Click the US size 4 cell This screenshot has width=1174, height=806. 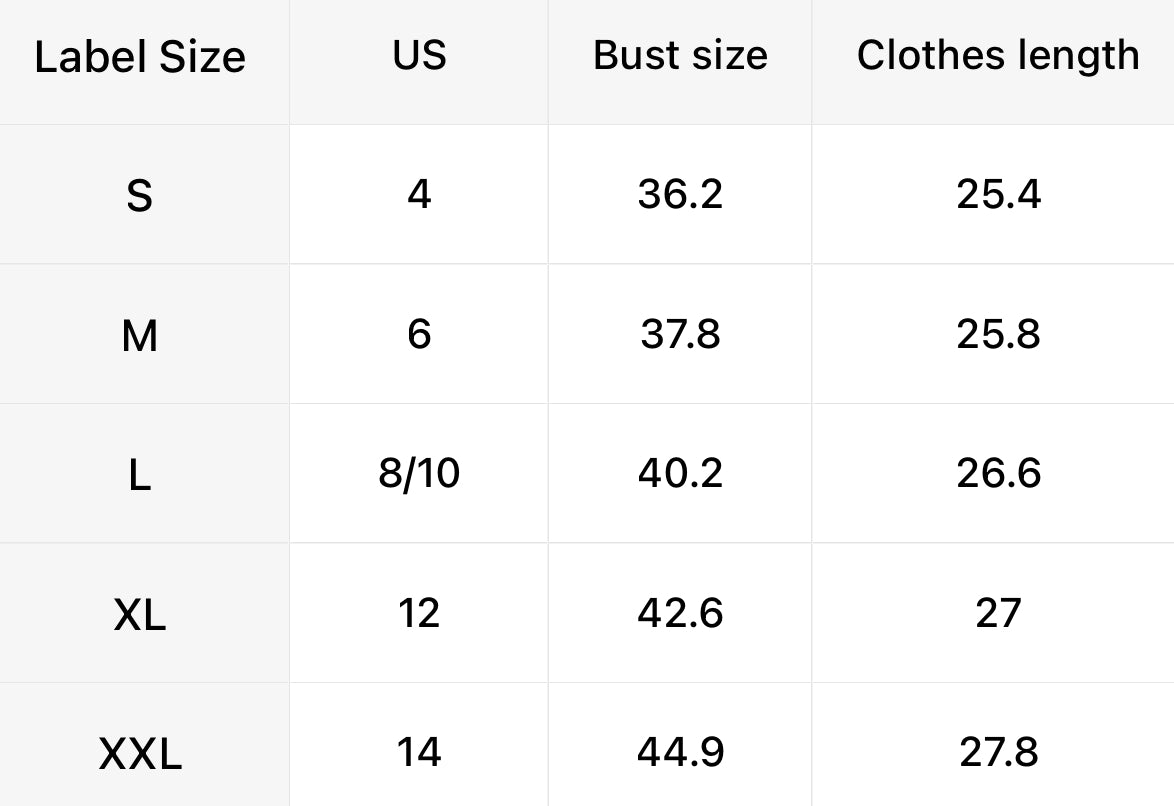point(419,193)
